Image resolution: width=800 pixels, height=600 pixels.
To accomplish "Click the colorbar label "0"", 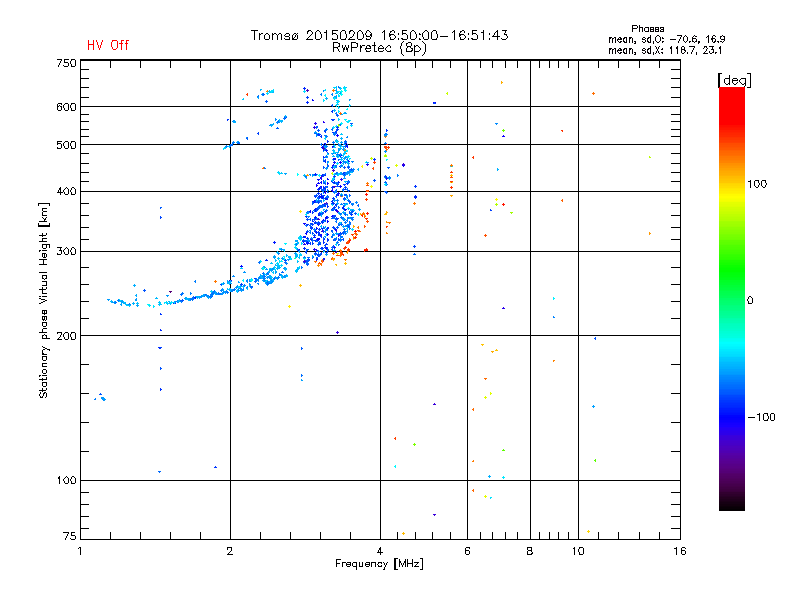I will 750,301.
